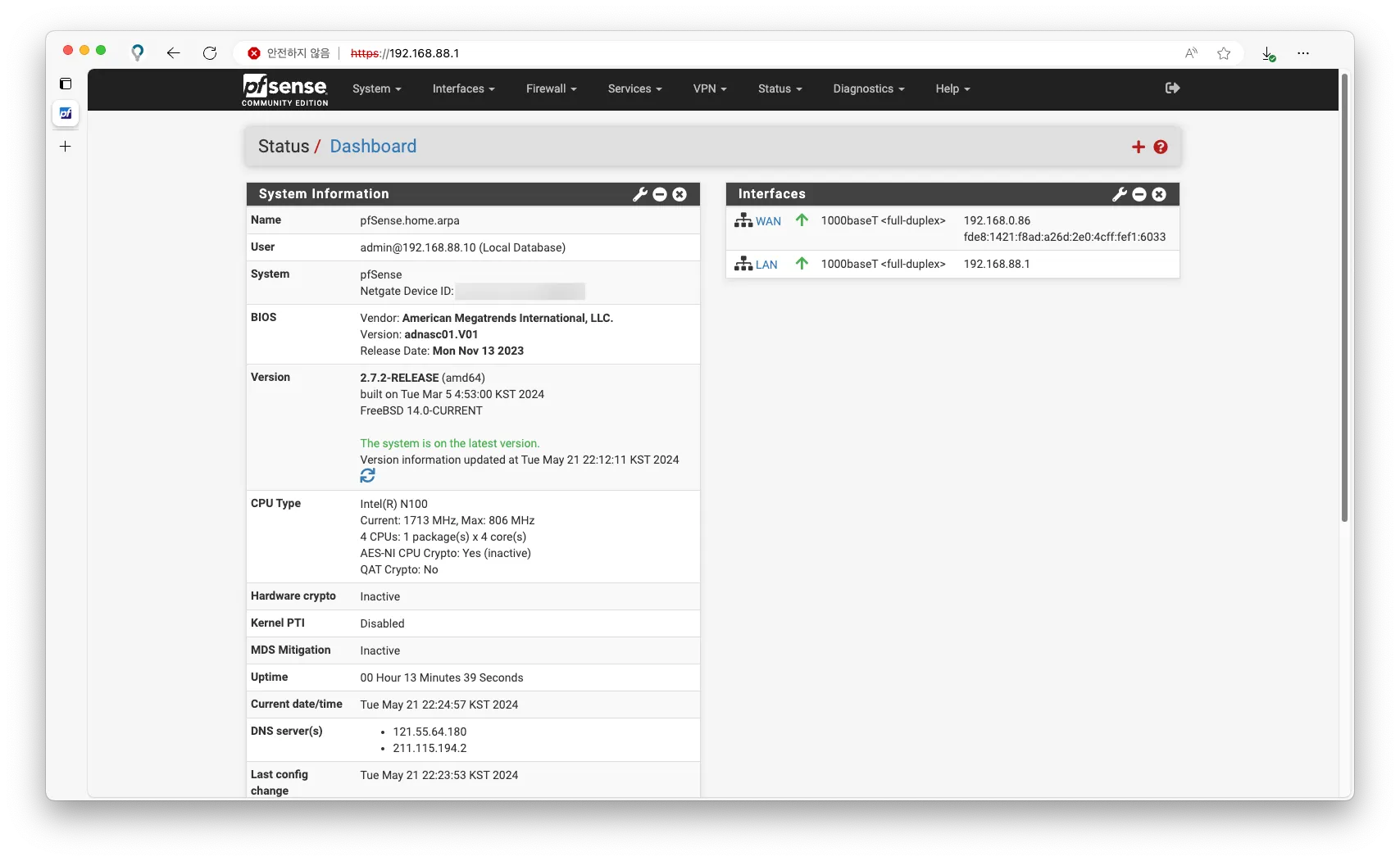Click the 2.7.2-RELEASE version text
Viewport: 1400px width, 861px height.
coord(399,378)
